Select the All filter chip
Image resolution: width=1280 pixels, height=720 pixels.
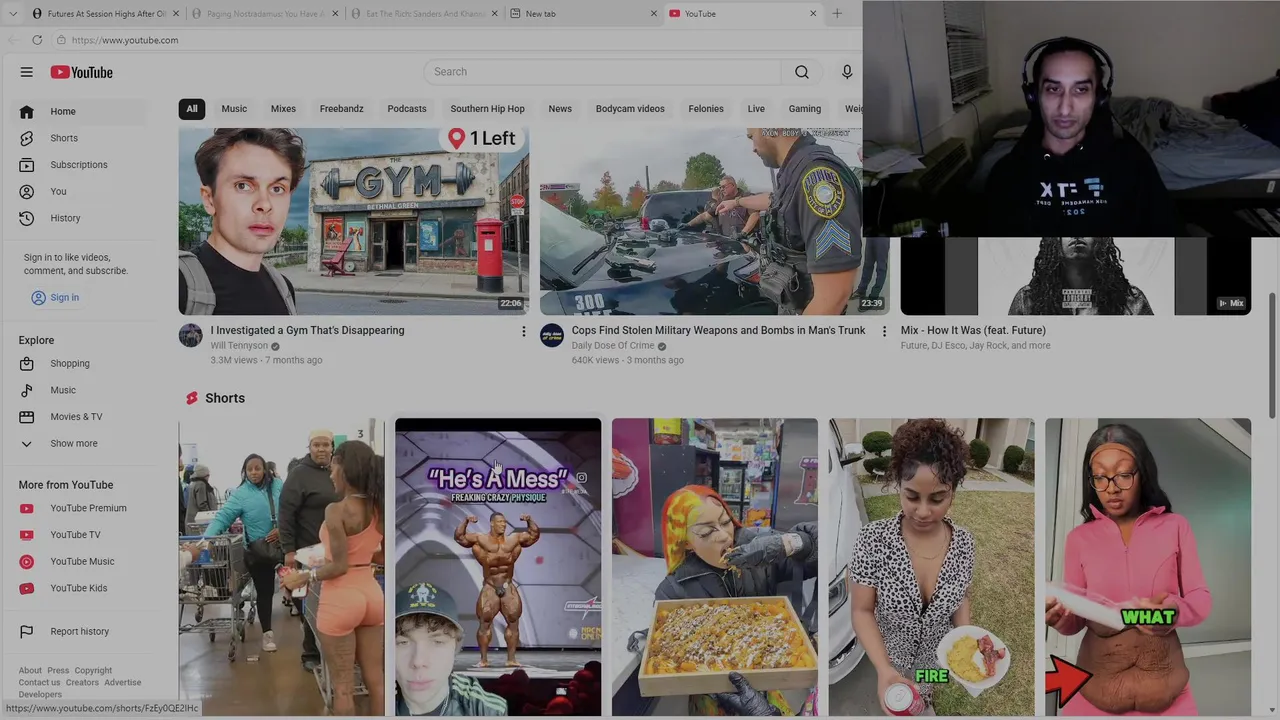coord(192,109)
